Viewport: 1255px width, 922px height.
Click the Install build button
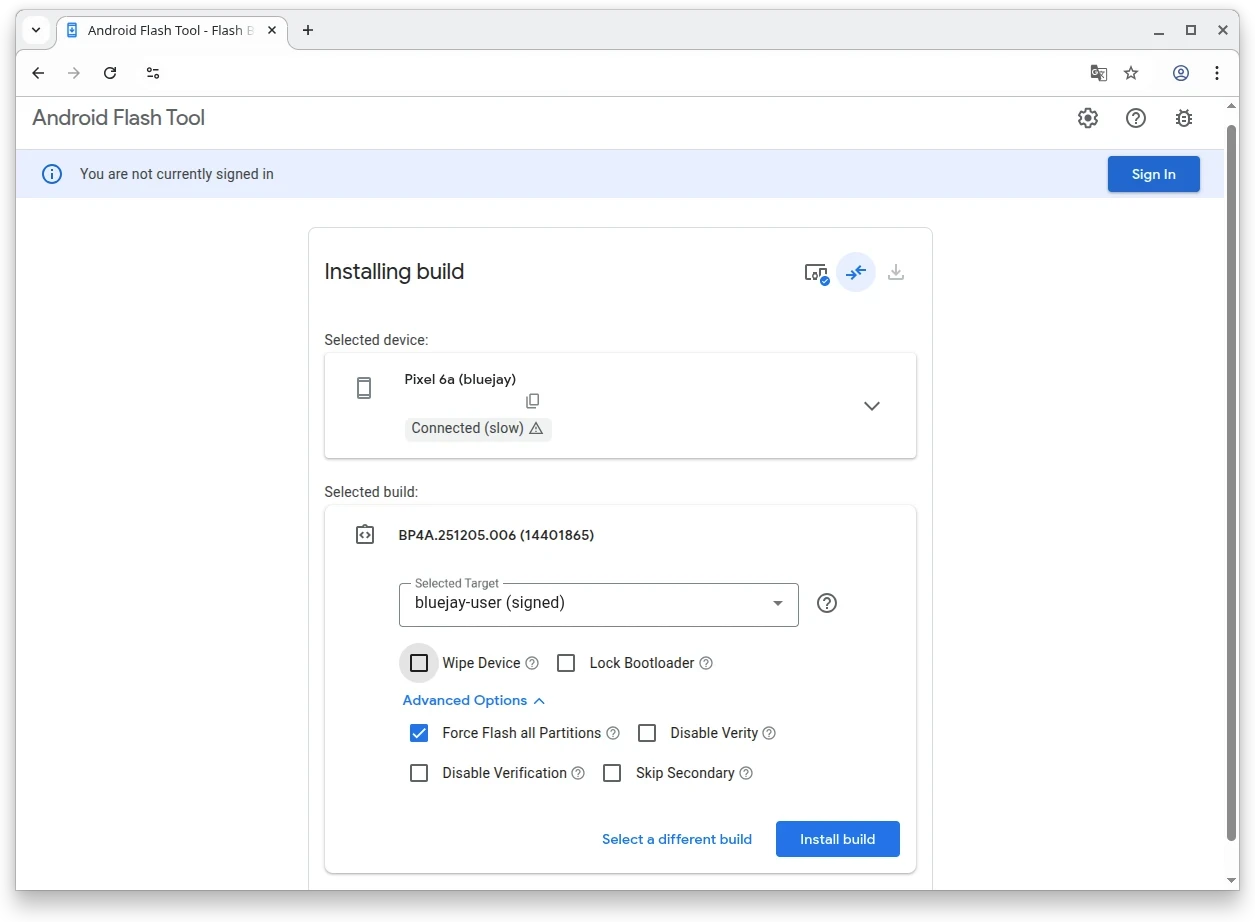click(x=837, y=839)
